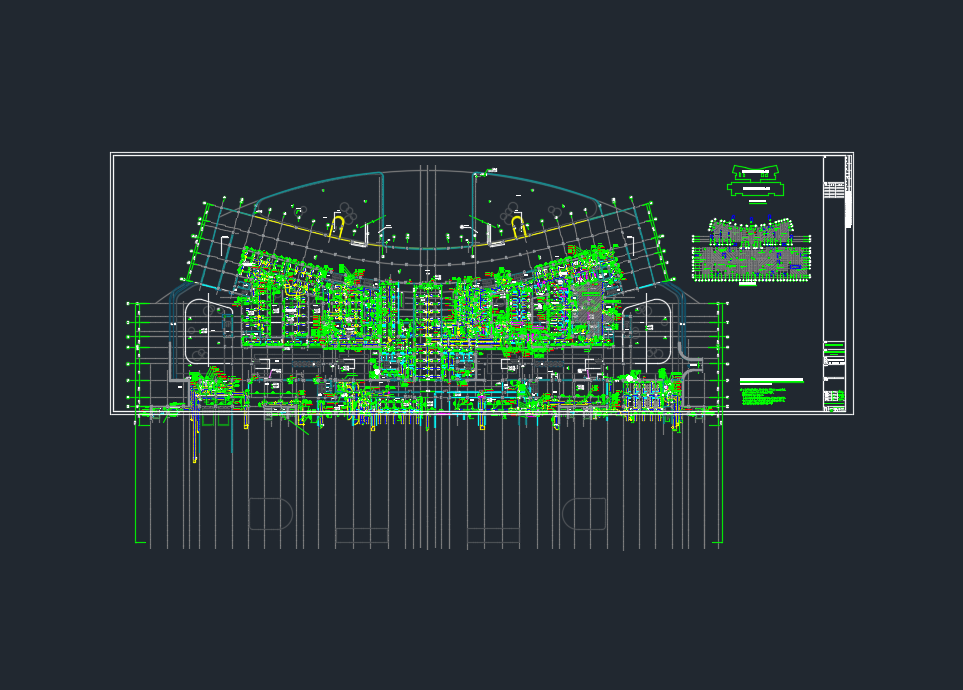Click the green bracket at lower-left corner
Viewport: 963px width, 690px height.
coord(138,540)
